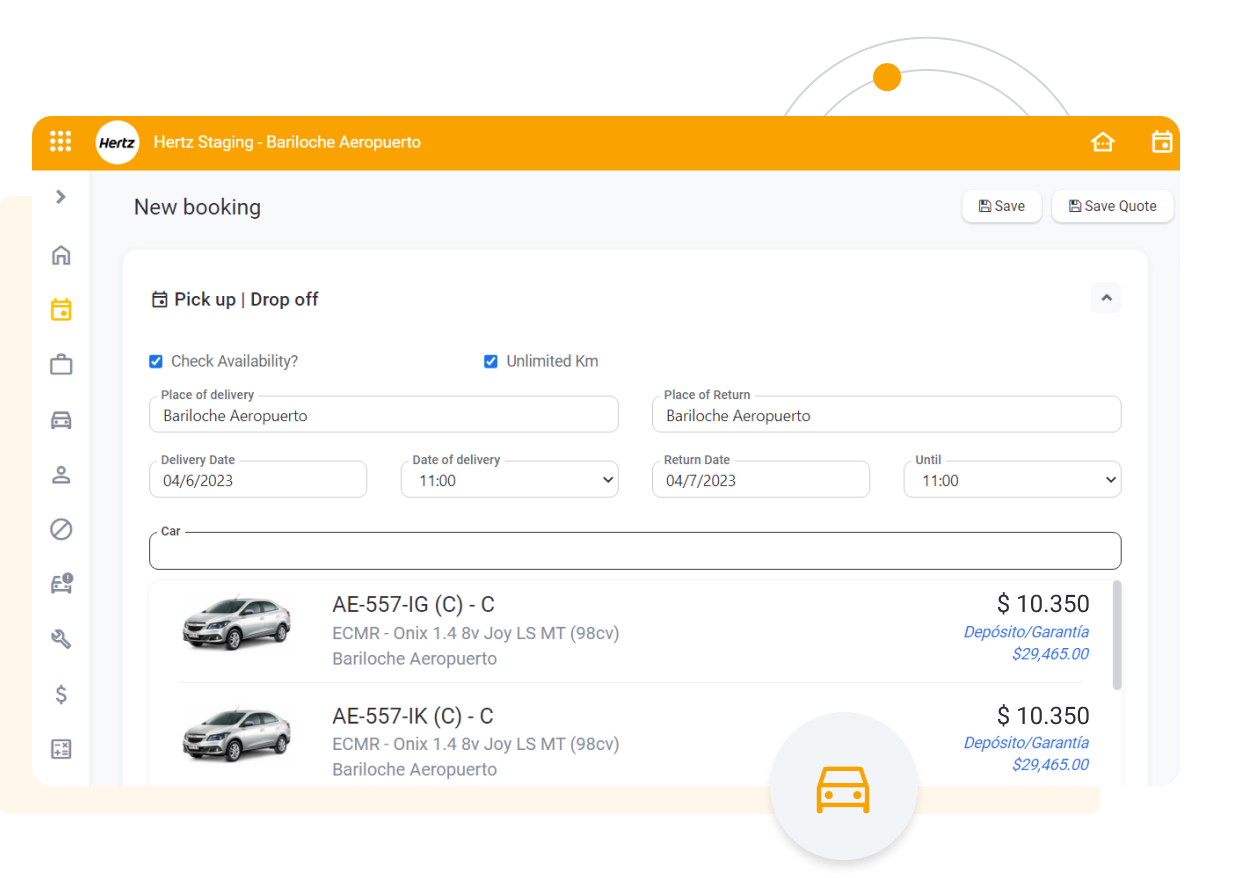The height and width of the screenshot is (878, 1242).
Task: Go to home from top bar icon
Action: tap(1102, 142)
